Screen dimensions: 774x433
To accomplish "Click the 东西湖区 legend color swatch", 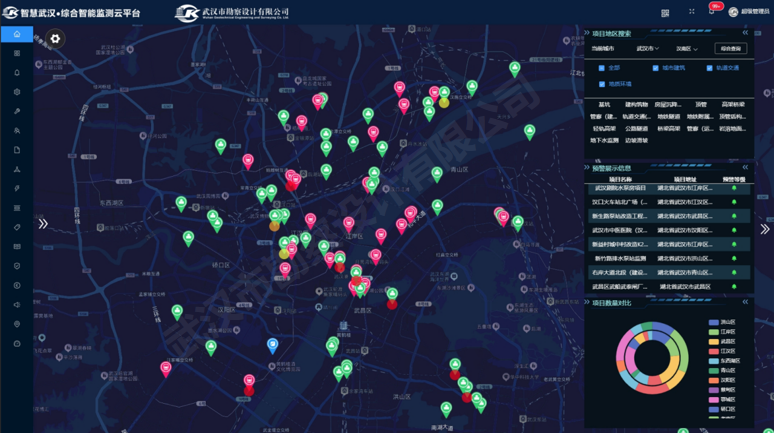I will (713, 361).
